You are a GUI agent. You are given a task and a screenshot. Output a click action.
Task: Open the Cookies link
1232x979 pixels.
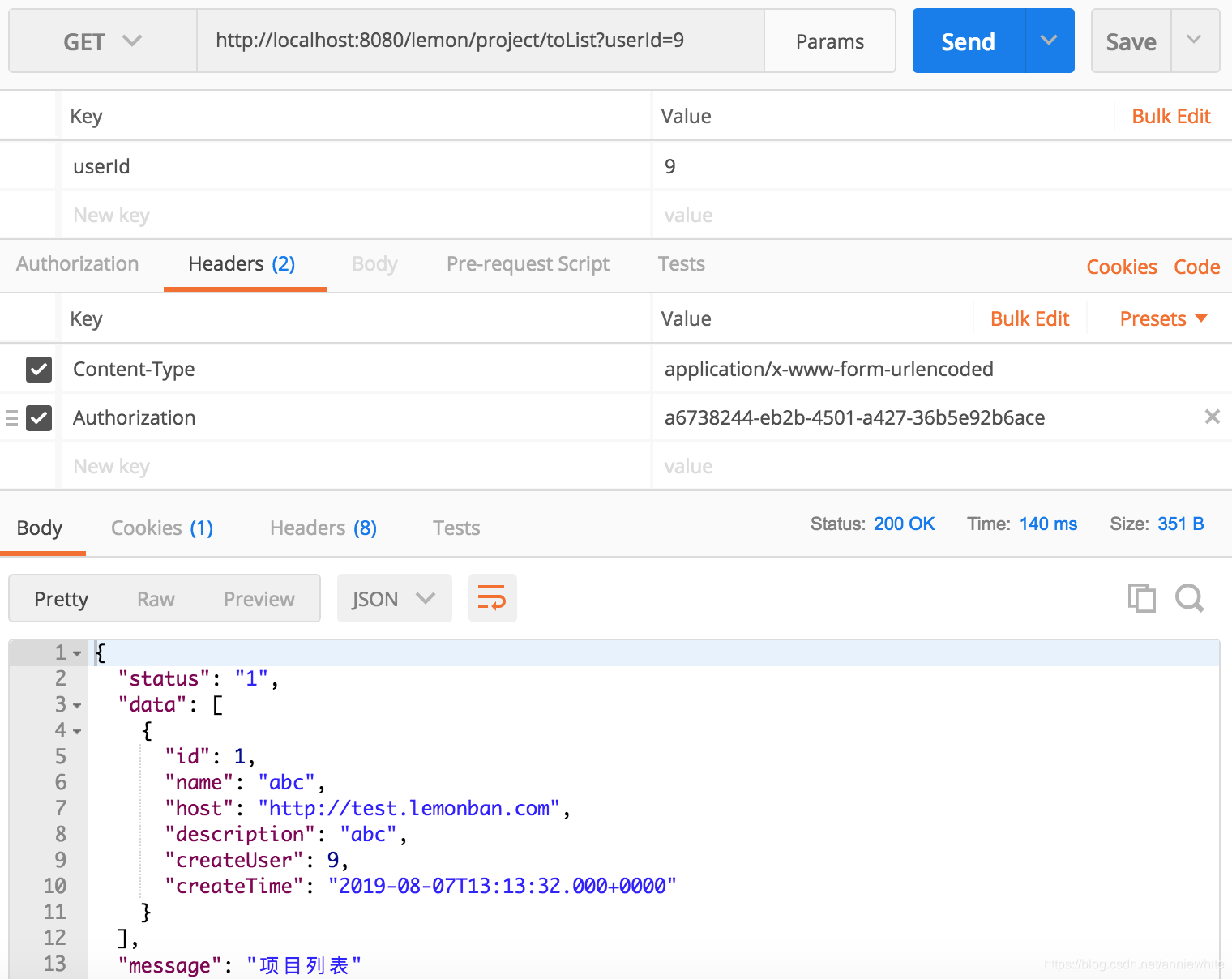[1122, 267]
